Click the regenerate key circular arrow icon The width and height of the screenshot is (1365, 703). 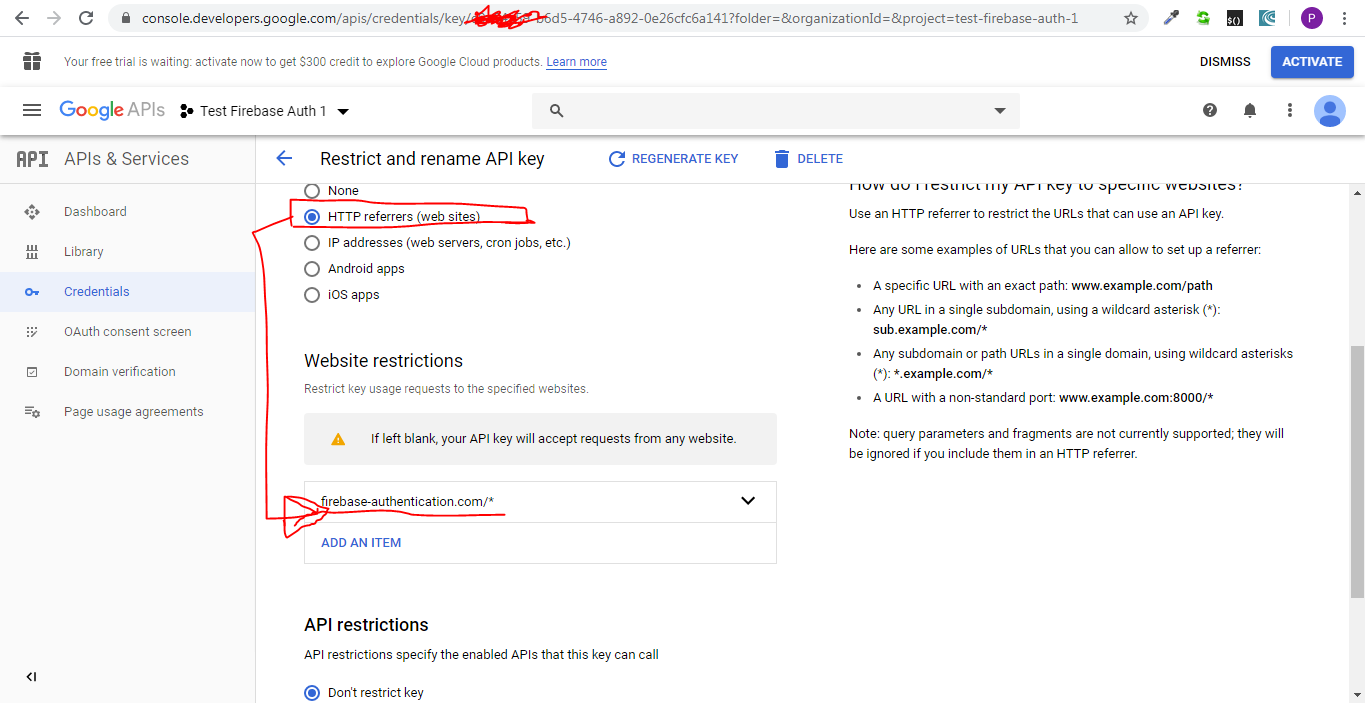617,158
